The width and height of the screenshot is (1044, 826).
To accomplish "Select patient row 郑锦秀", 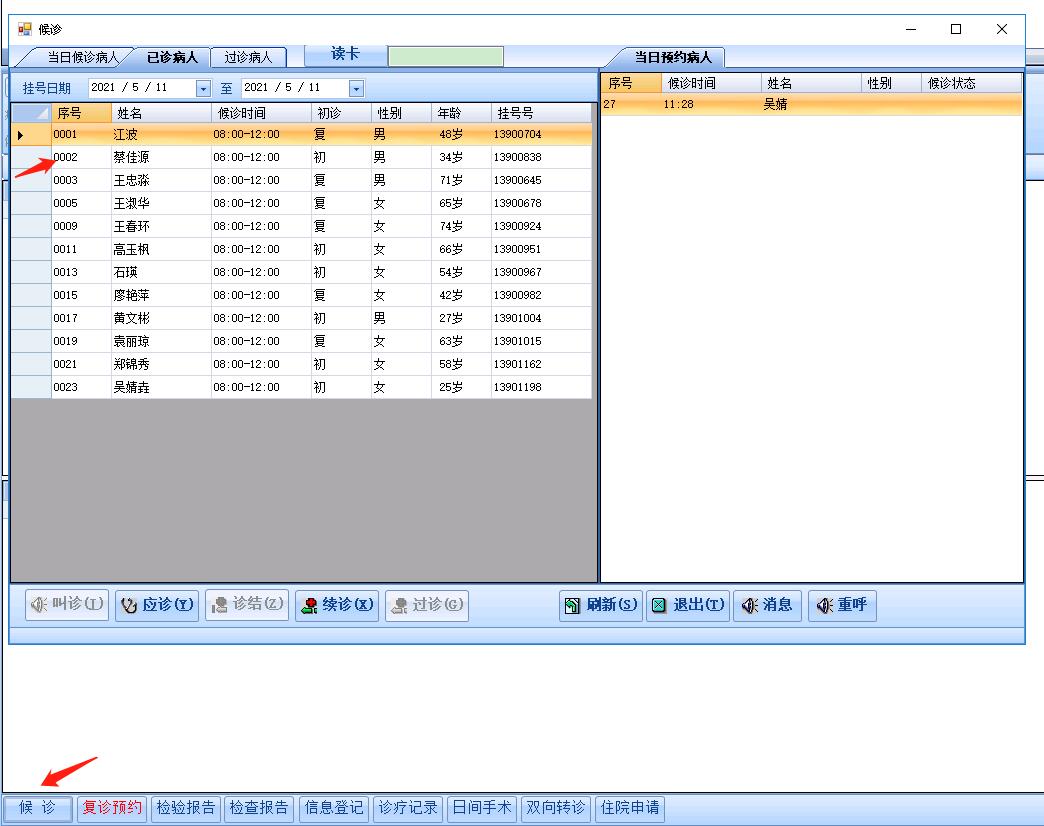I will coord(302,364).
